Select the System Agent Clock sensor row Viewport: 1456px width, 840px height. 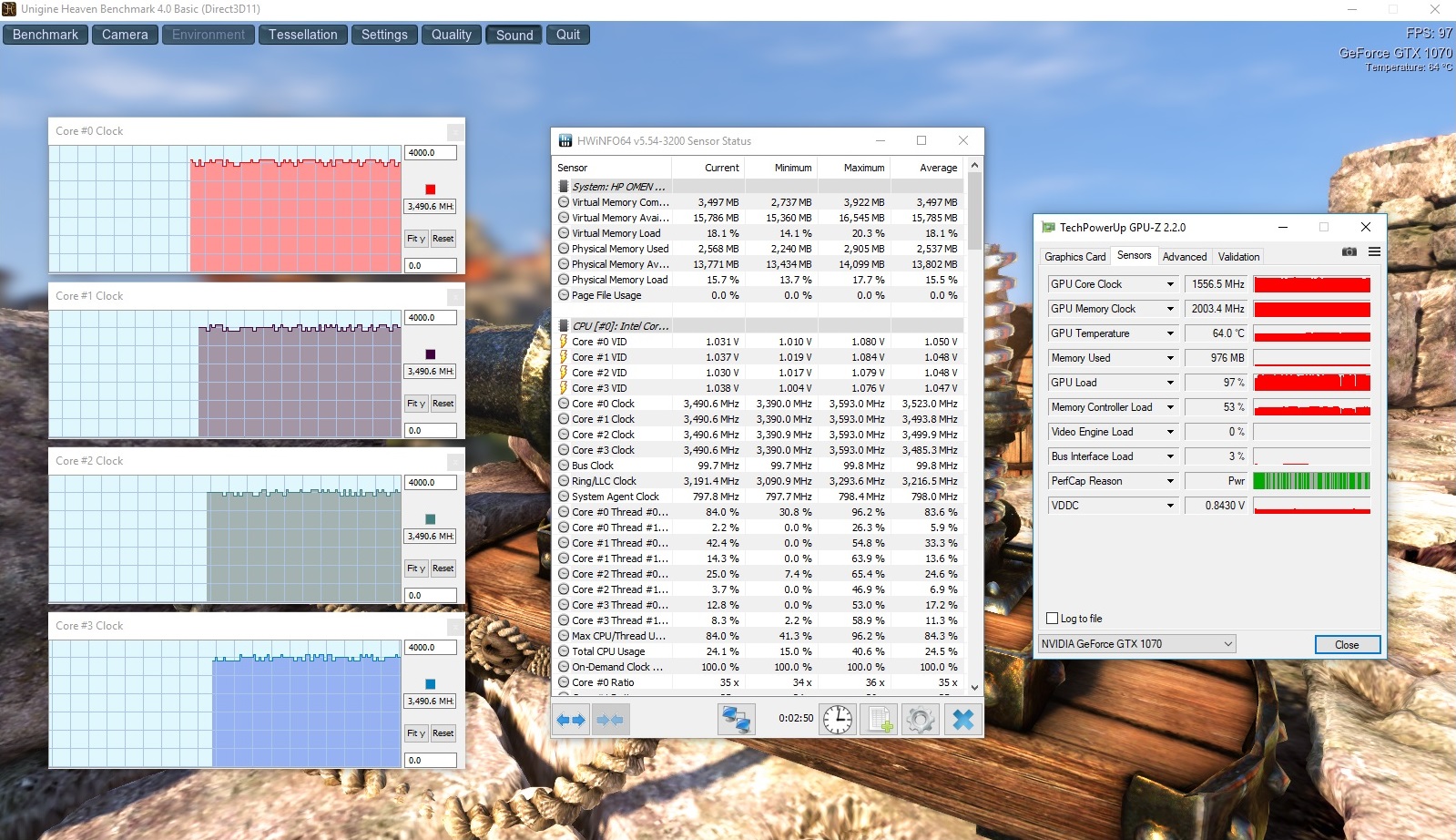[x=759, y=497]
